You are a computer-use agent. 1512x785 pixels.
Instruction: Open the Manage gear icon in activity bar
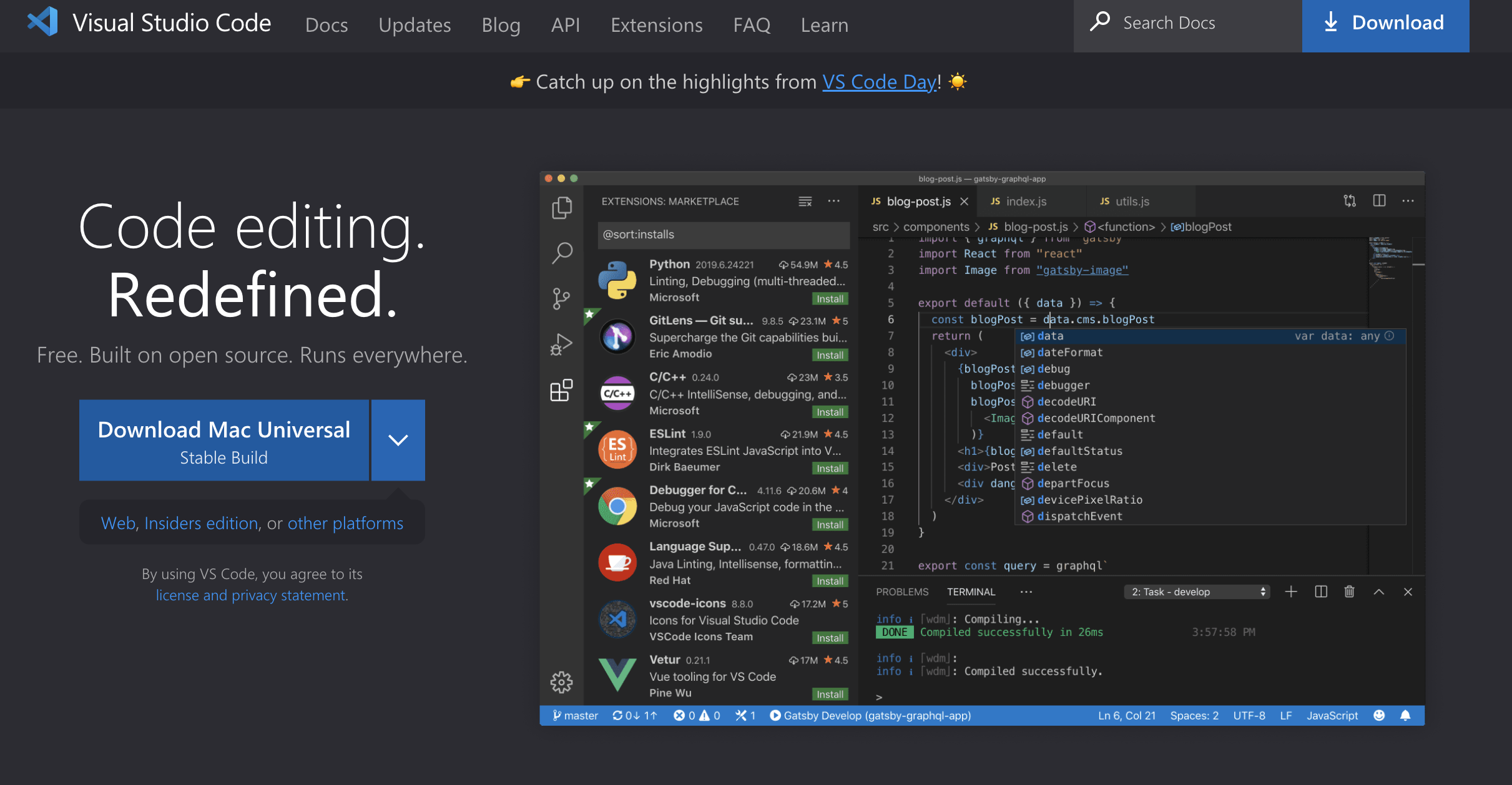[x=562, y=682]
